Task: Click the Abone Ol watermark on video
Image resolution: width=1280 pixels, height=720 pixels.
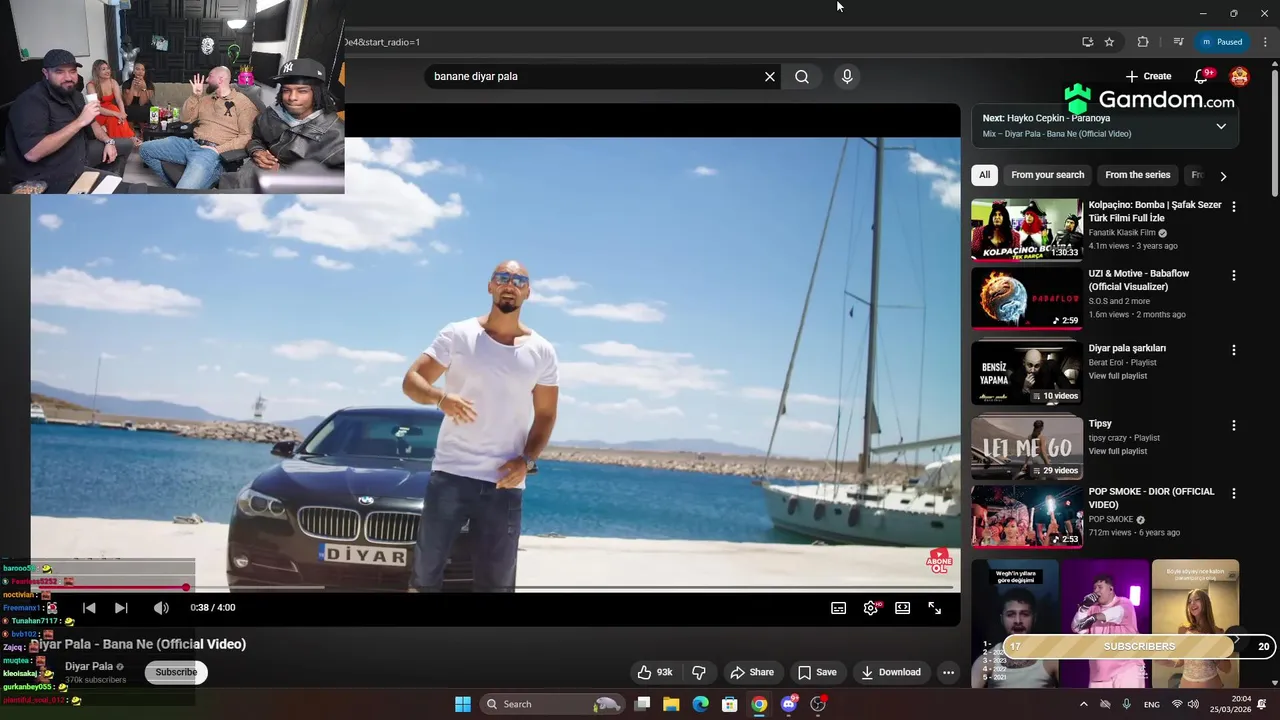Action: click(939, 560)
